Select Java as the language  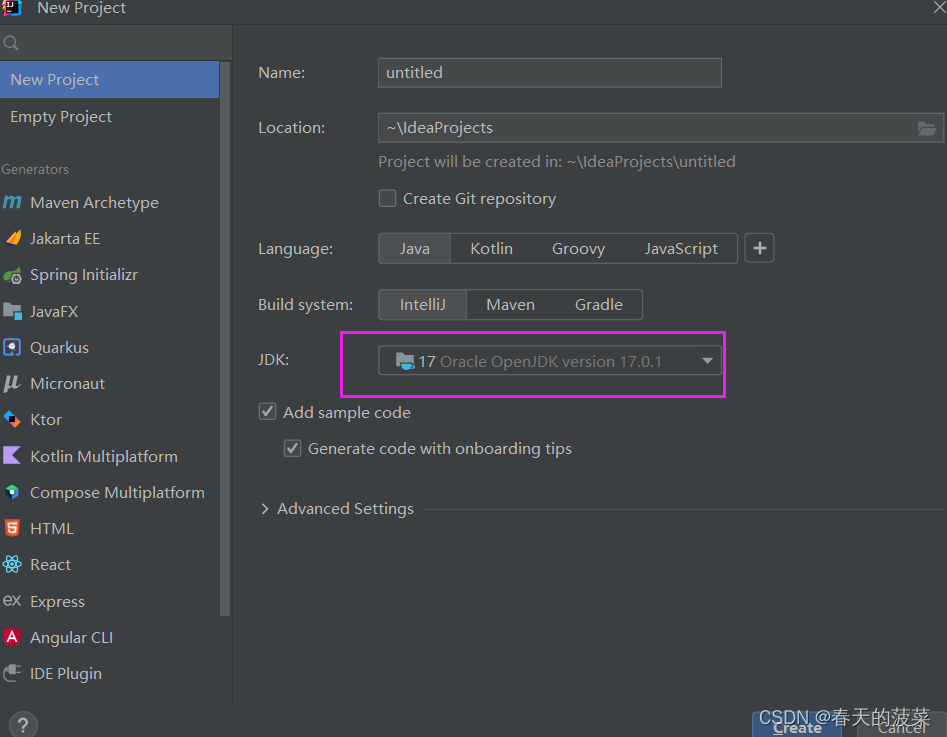point(414,248)
